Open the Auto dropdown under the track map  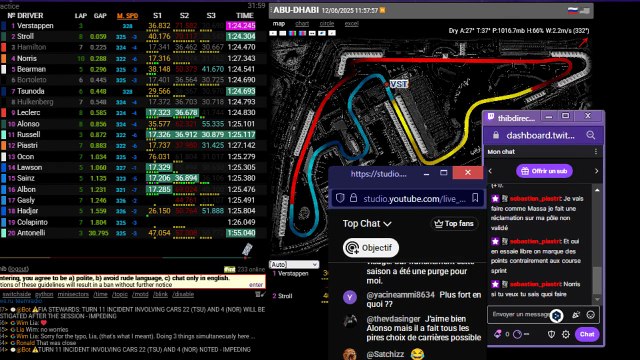294,264
